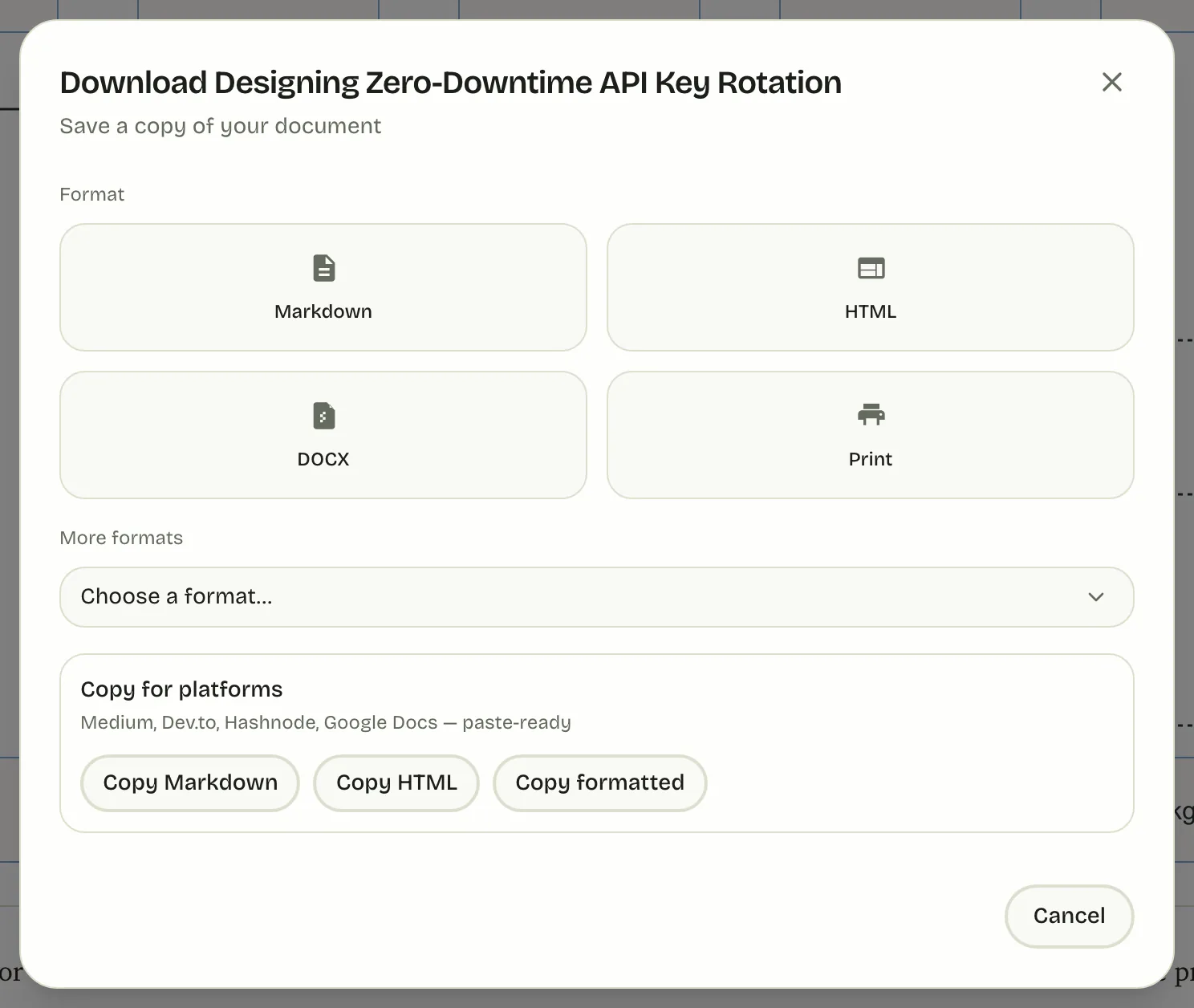Select the Markdown format label
1194x1008 pixels.
(323, 311)
